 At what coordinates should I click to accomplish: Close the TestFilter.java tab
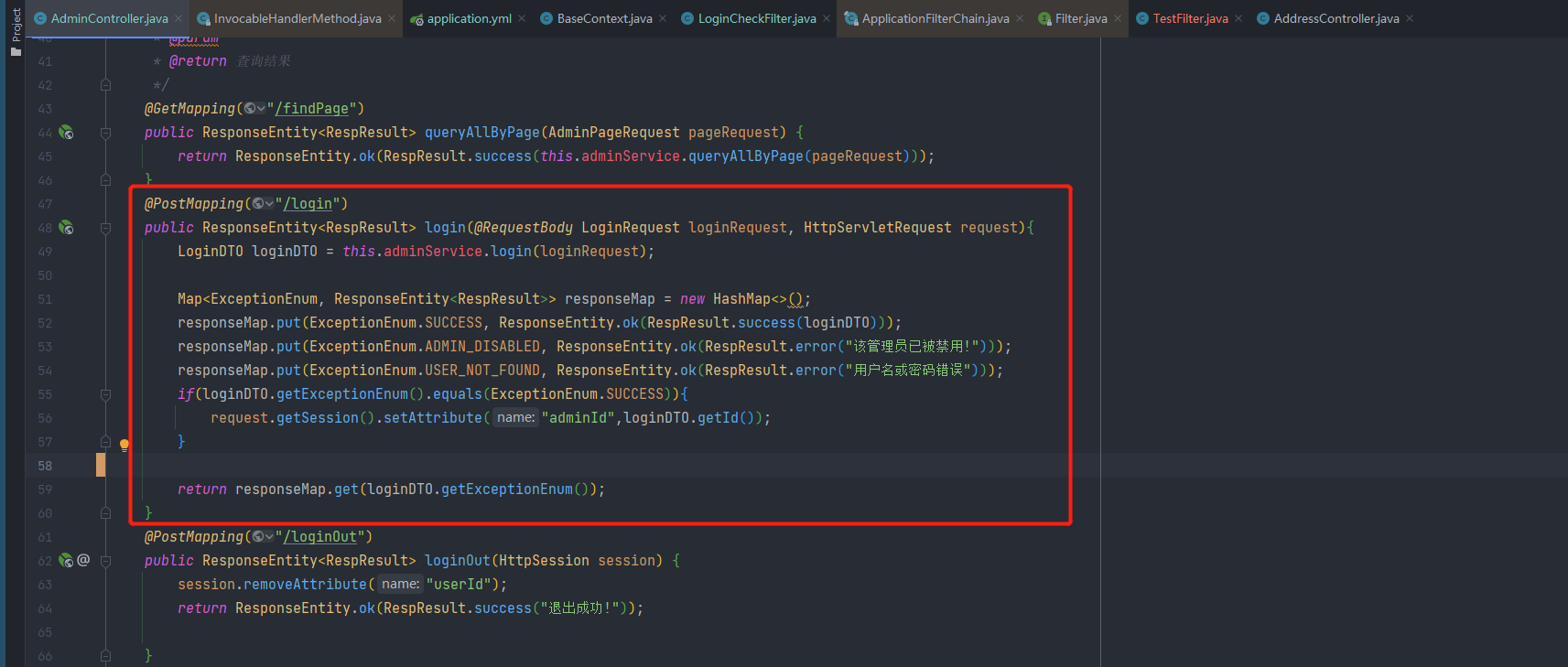pos(1238,19)
